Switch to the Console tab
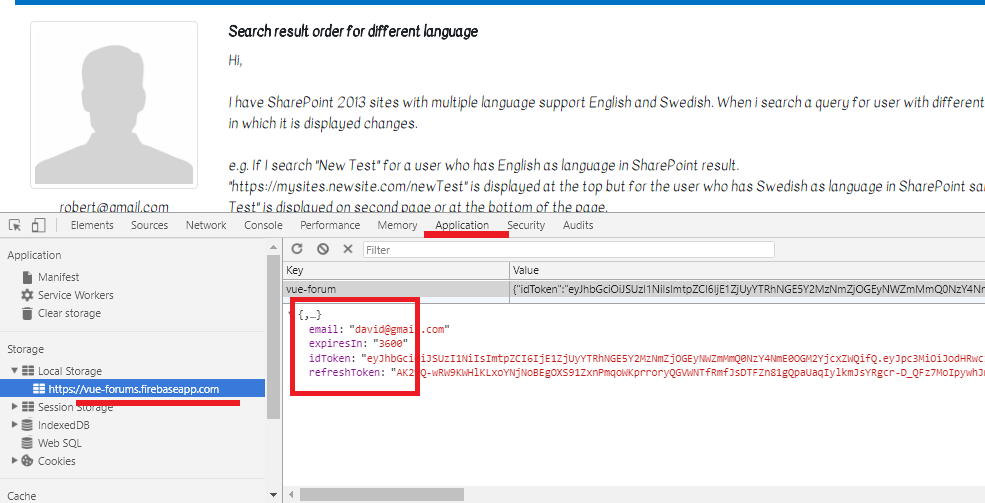Image resolution: width=985 pixels, height=503 pixels. (x=263, y=225)
